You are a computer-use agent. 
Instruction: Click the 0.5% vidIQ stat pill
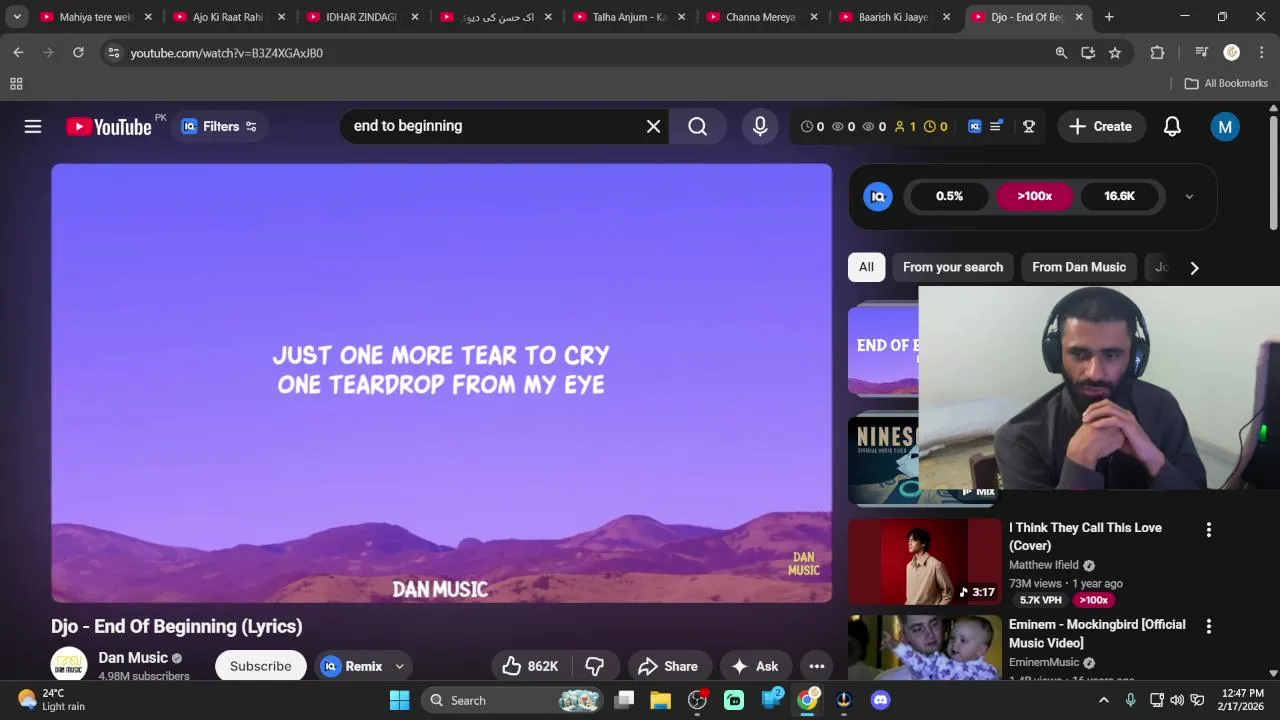pos(949,196)
